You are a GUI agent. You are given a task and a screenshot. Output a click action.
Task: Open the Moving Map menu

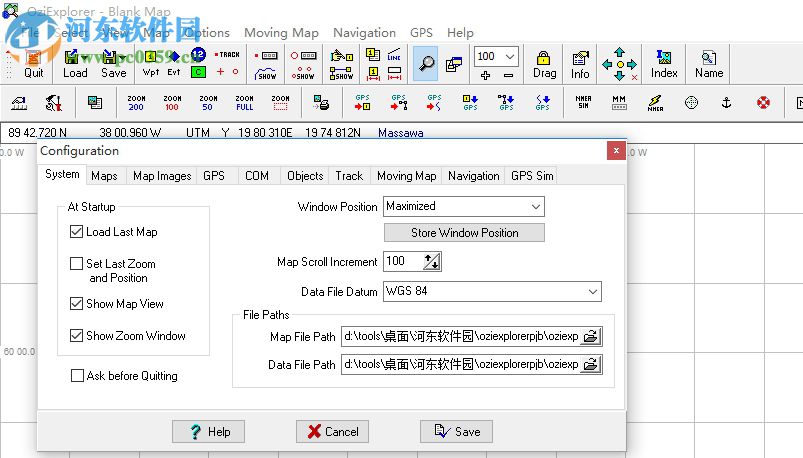(281, 33)
